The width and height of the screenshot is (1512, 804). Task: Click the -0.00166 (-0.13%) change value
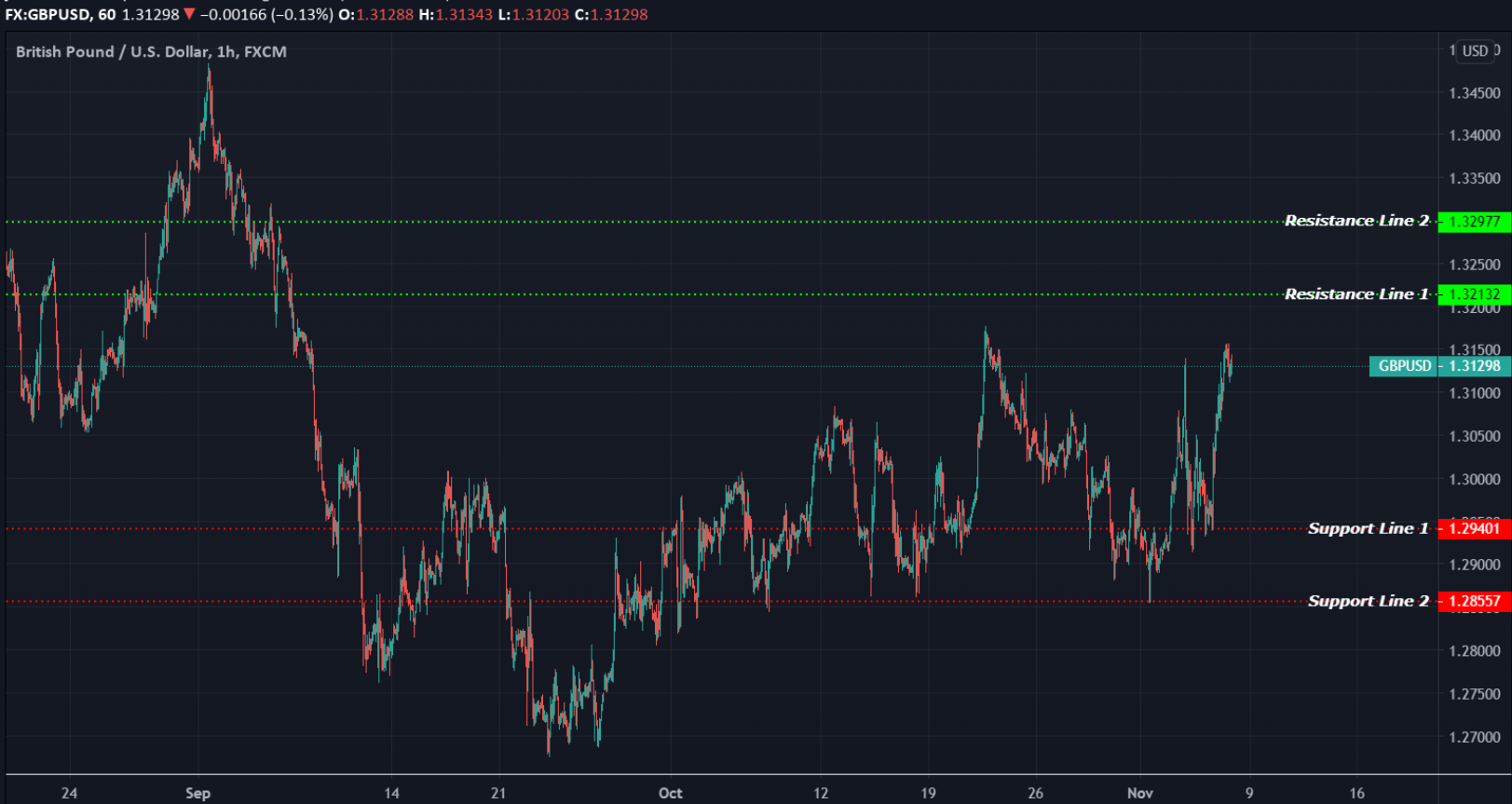pos(266,15)
